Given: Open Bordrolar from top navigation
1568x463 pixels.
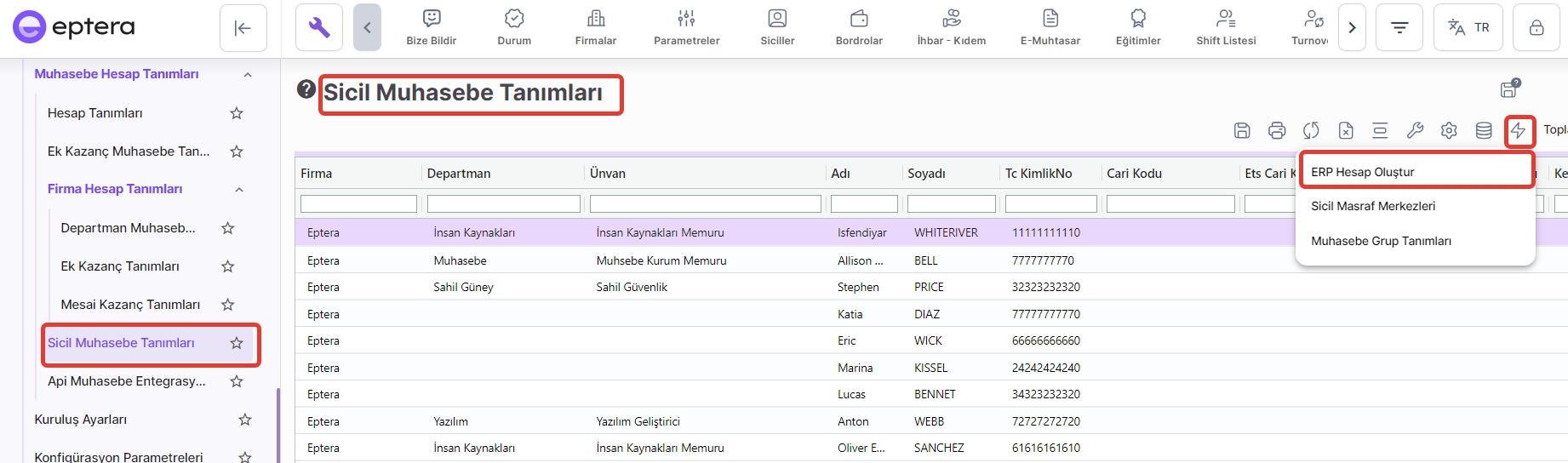Looking at the screenshot, I should point(859,27).
